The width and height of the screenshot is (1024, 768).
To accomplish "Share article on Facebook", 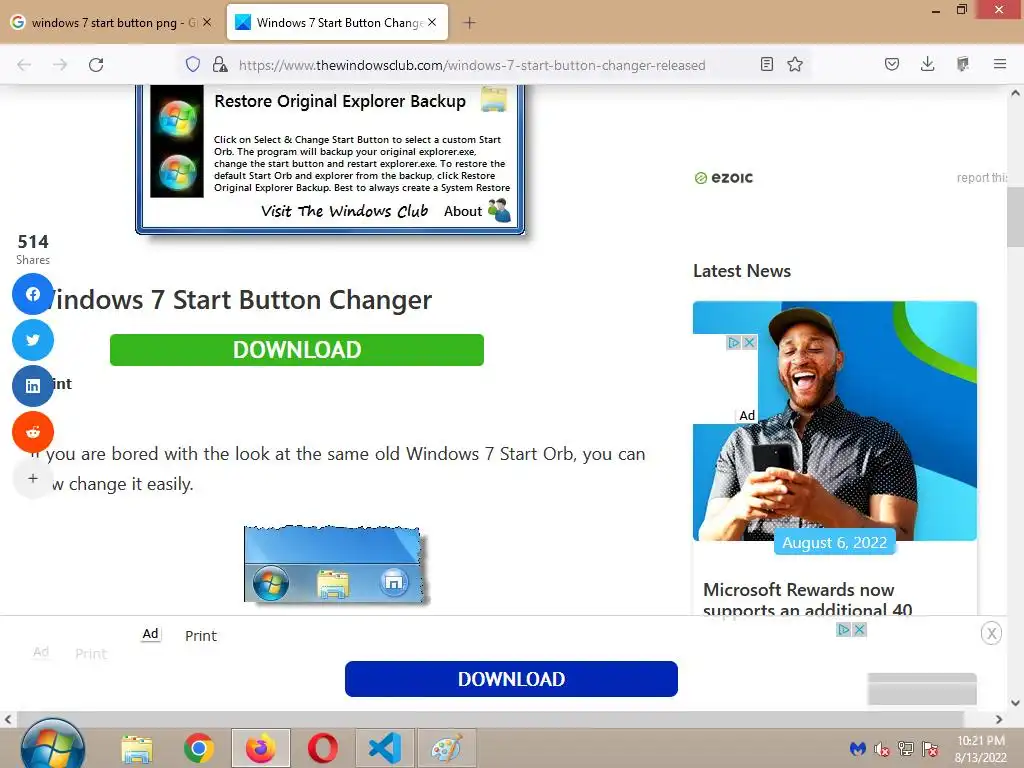I will (x=33, y=295).
